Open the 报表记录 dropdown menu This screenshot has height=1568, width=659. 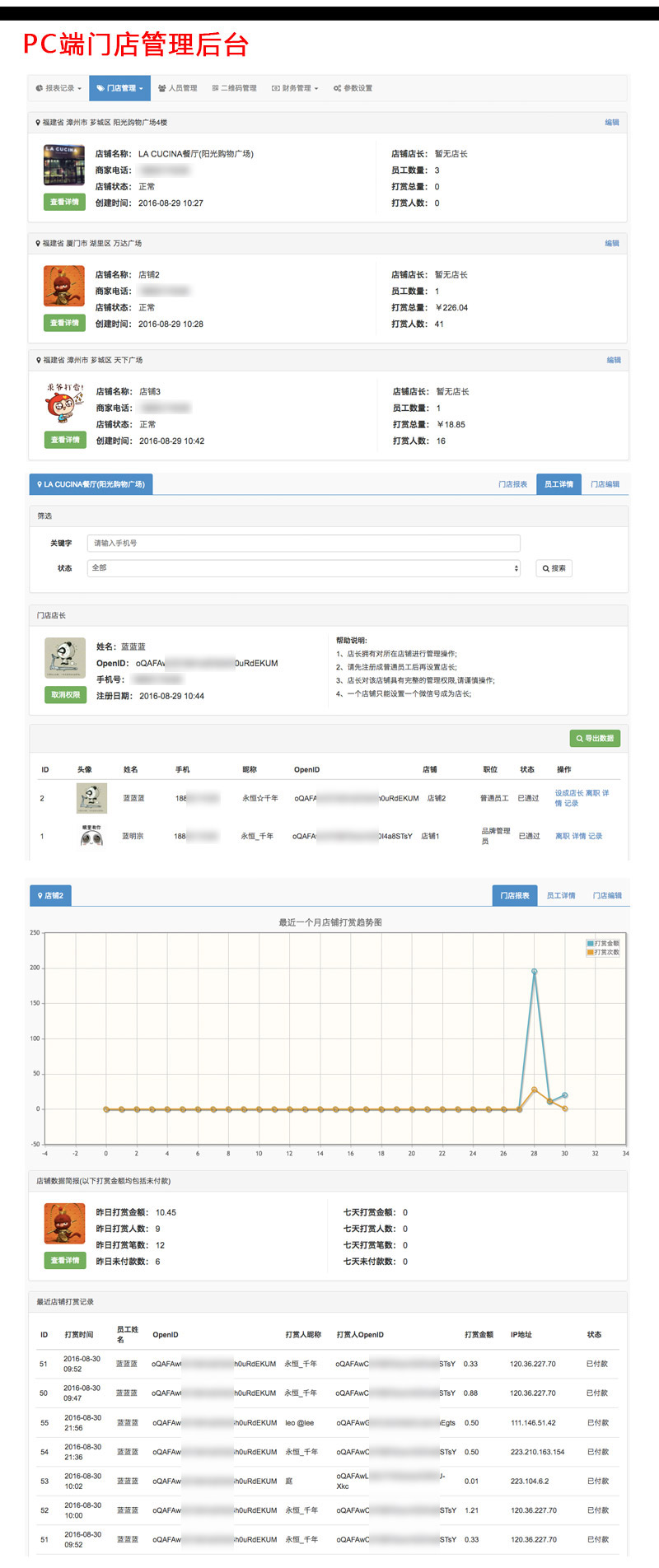tap(58, 88)
